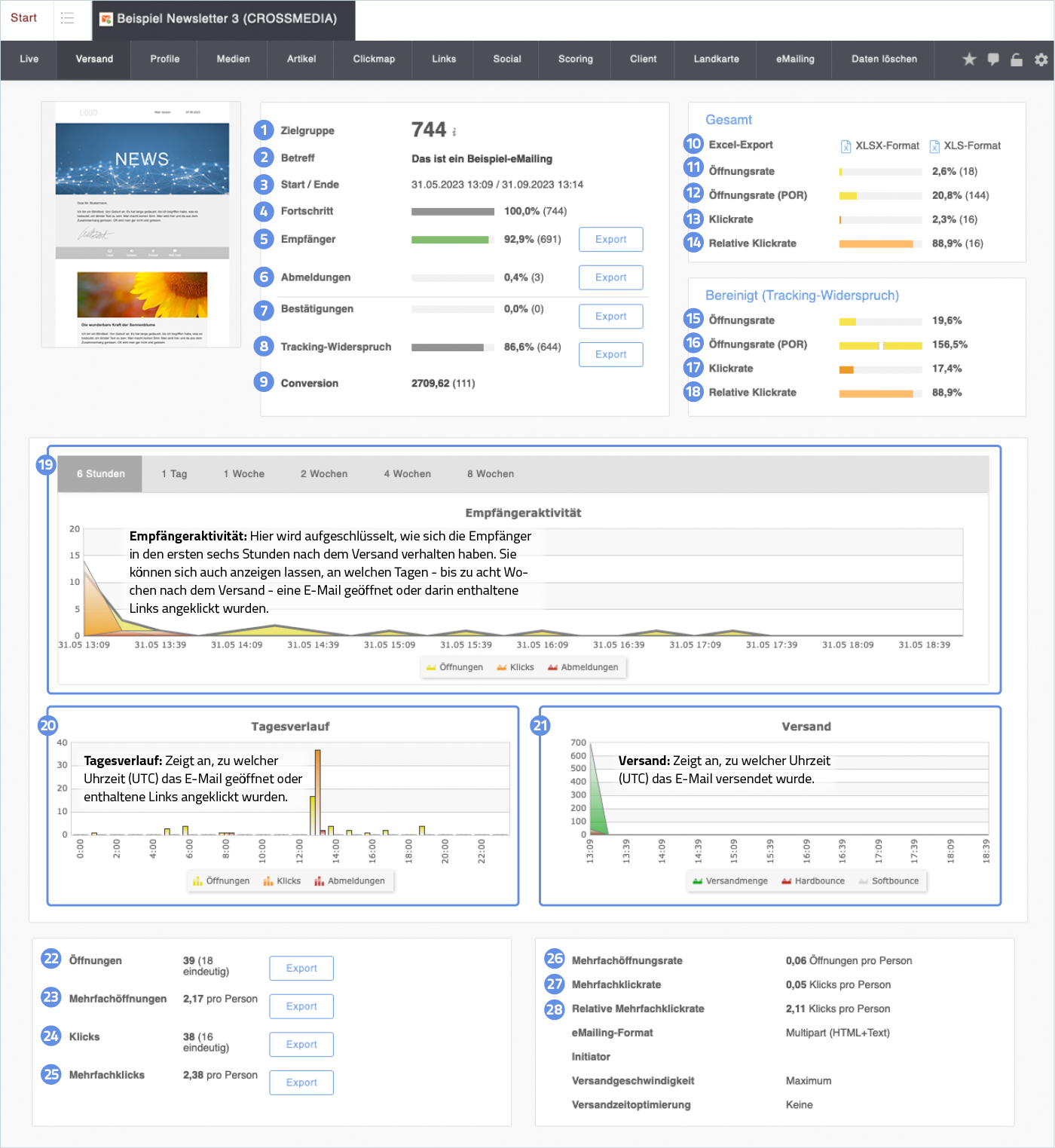Switch to the 8 Wochen tab

coord(491,474)
